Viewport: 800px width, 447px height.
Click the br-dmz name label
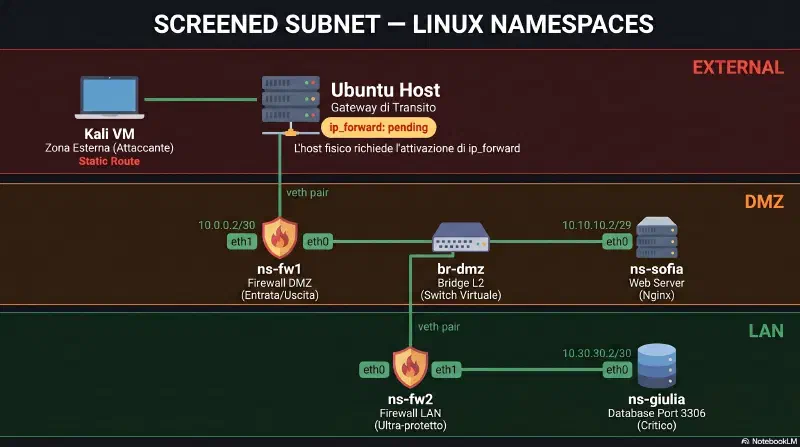461,269
